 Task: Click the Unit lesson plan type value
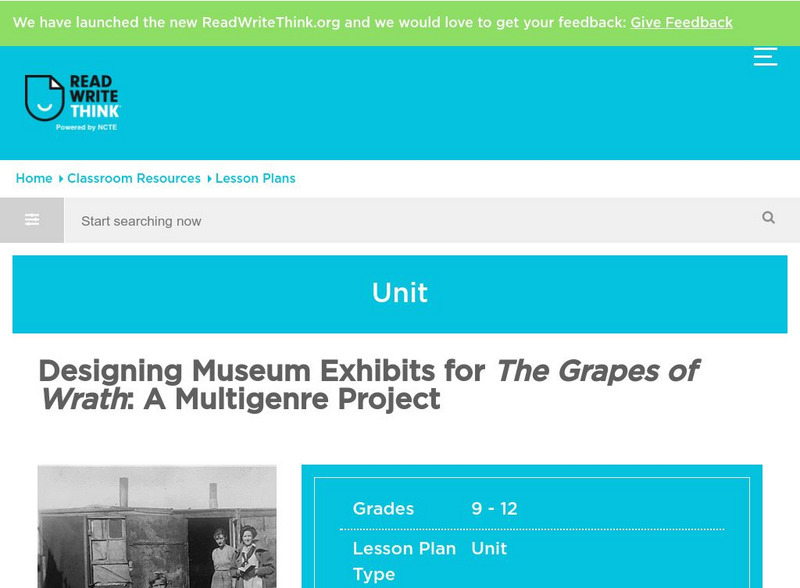point(489,549)
